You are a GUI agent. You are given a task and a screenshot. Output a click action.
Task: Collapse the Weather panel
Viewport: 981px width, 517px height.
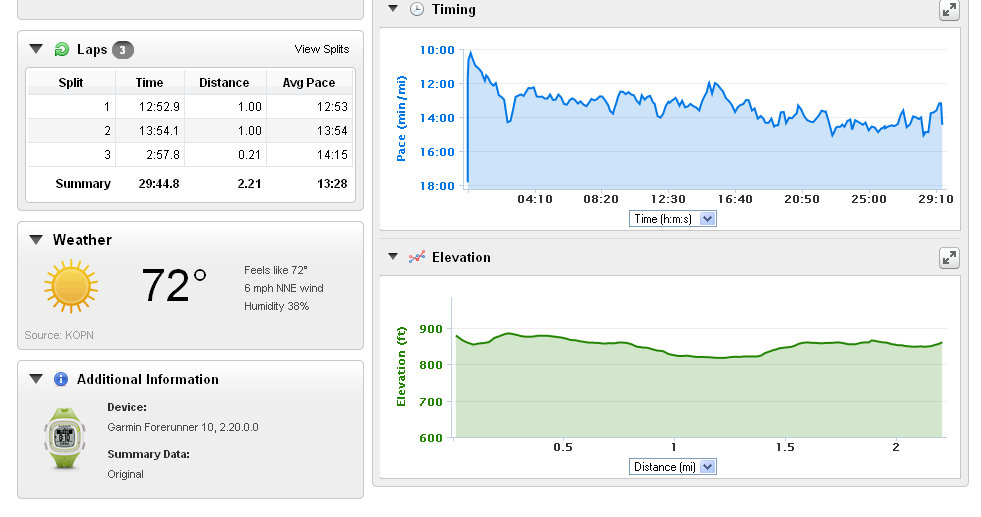coord(37,240)
